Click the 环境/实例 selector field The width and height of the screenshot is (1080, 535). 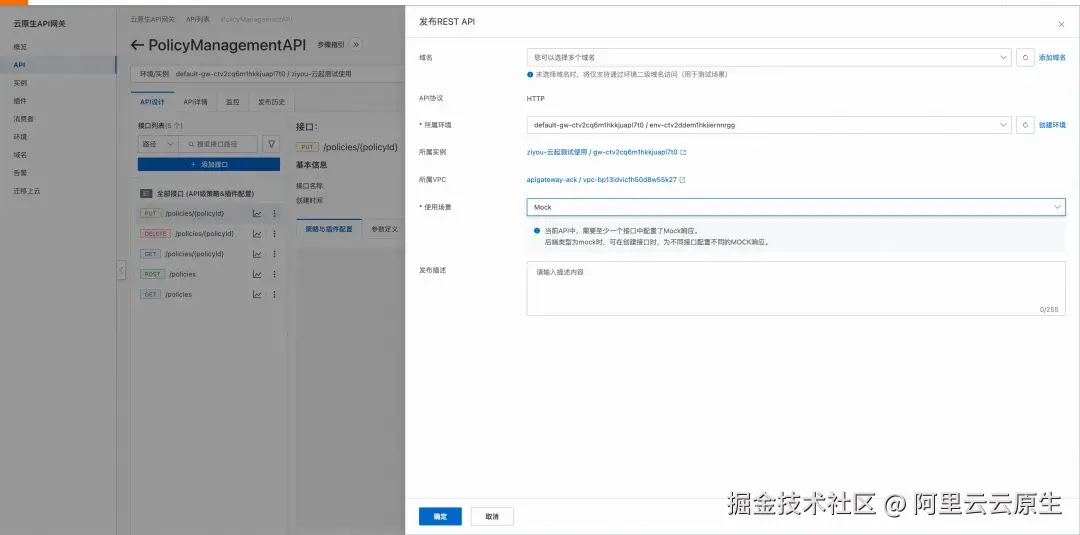[x=267, y=74]
